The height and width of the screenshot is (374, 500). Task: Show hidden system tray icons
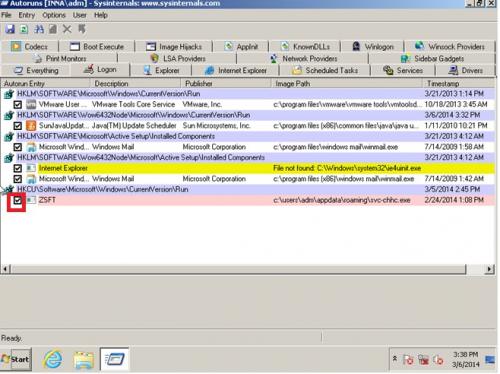click(x=395, y=359)
